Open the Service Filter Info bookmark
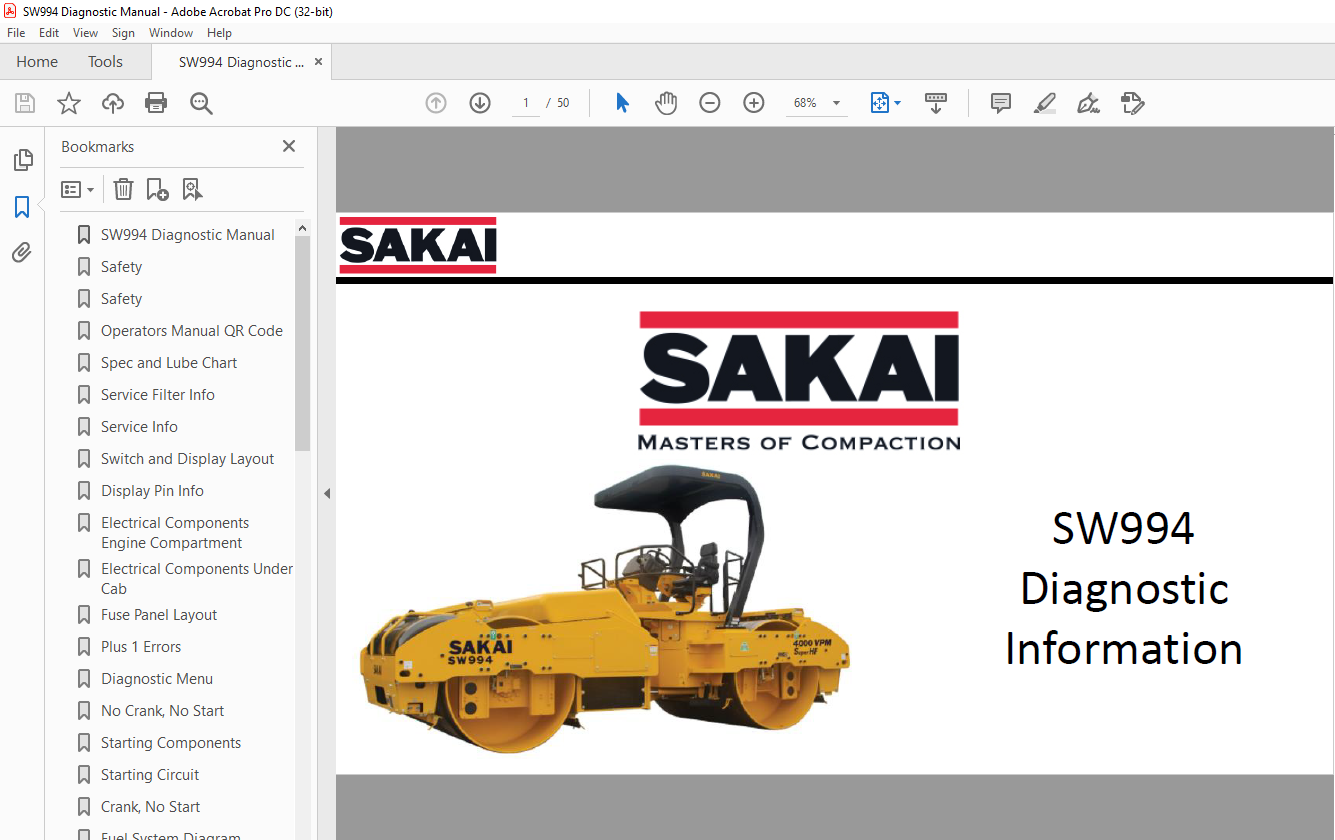Screen dimensions: 1335x840 [x=157, y=395]
